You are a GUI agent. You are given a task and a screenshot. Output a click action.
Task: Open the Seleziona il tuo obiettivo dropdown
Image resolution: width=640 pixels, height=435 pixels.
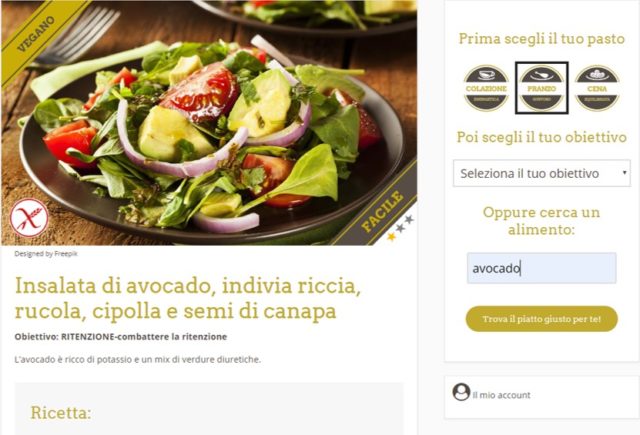[x=542, y=173]
